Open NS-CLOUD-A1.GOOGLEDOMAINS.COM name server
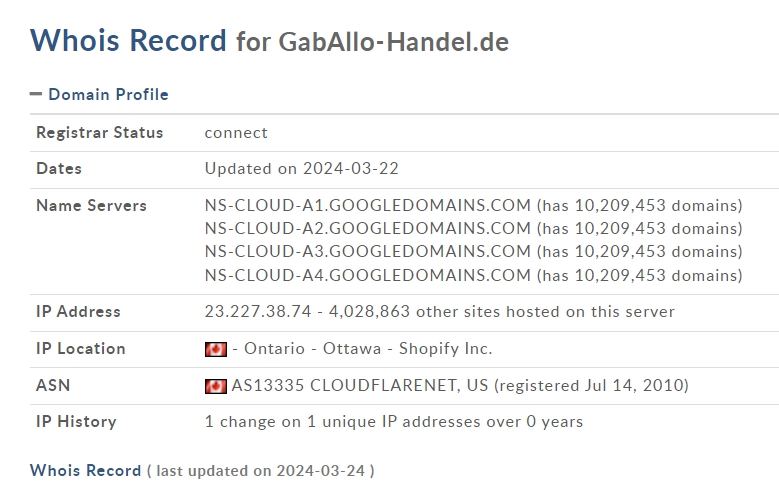 (368, 205)
